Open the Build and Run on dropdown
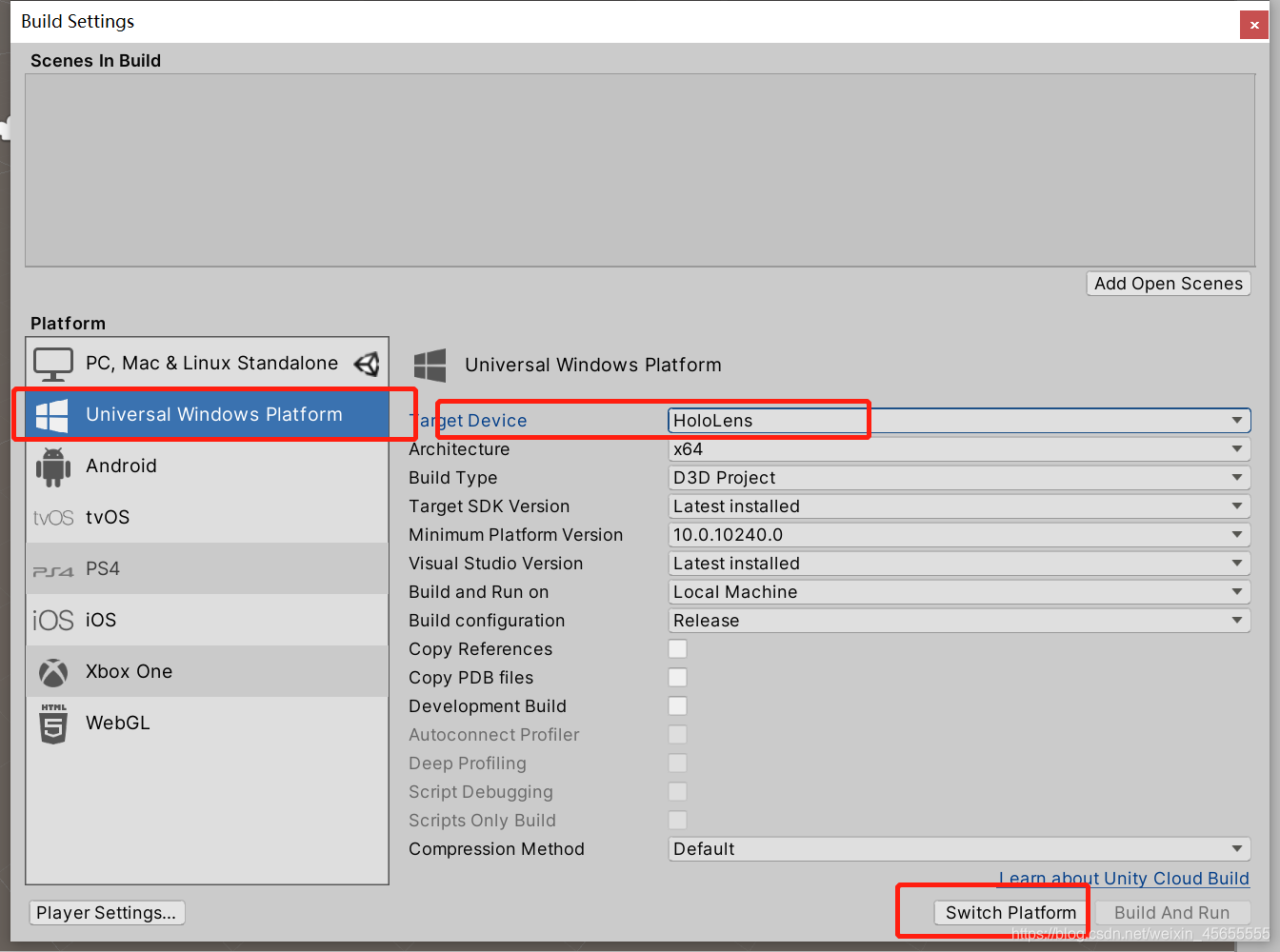Viewport: 1280px width, 952px height. click(x=959, y=592)
